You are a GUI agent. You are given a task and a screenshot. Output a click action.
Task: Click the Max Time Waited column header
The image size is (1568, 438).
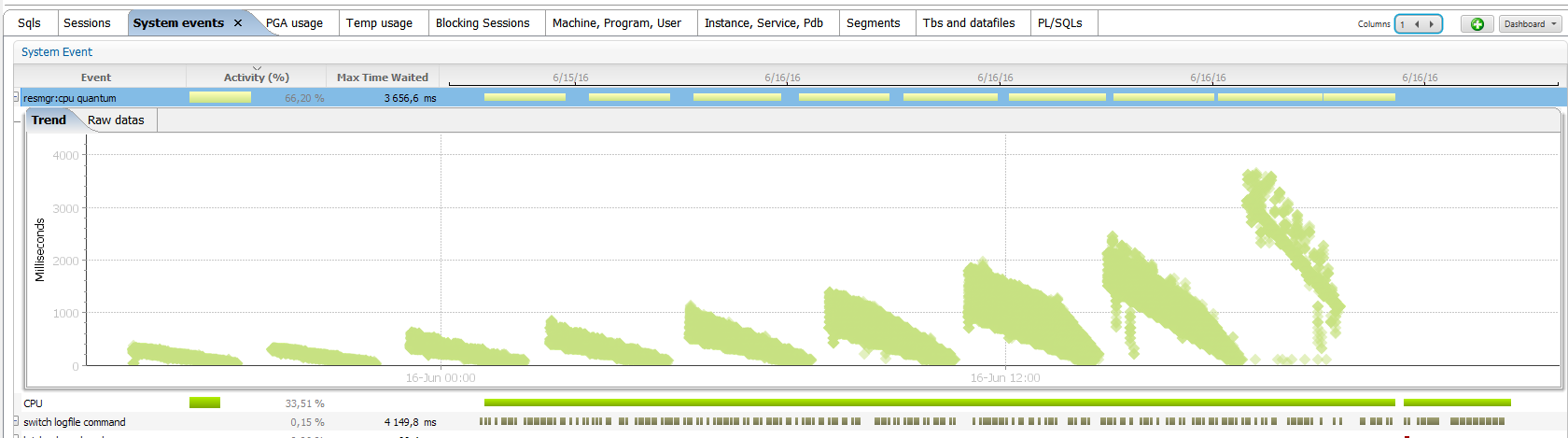point(383,78)
